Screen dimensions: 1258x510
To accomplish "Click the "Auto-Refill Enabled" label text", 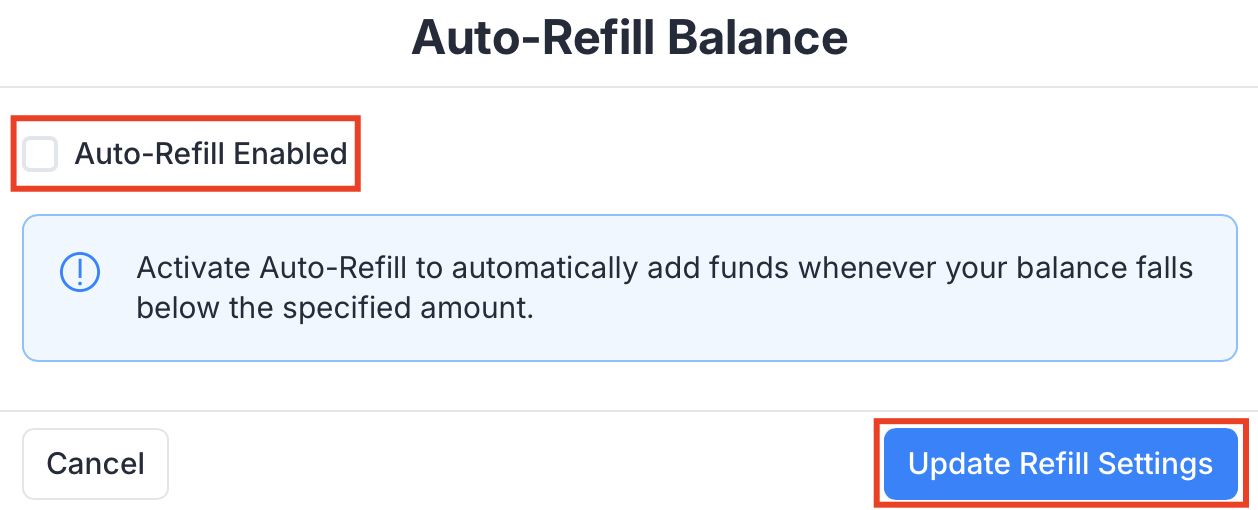I will [x=210, y=154].
